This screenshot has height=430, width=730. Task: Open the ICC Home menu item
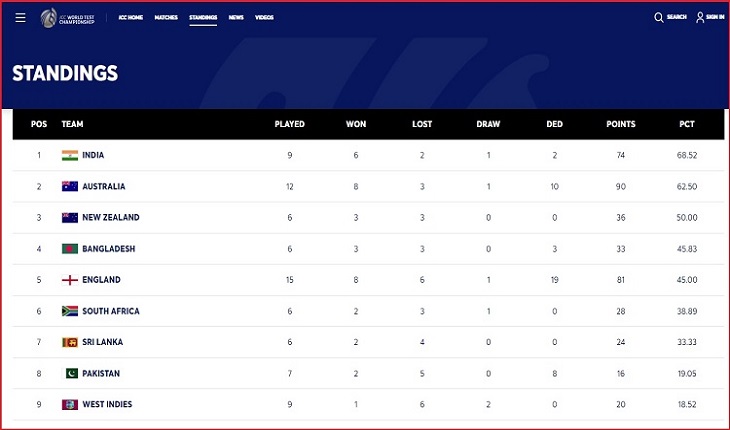point(131,18)
